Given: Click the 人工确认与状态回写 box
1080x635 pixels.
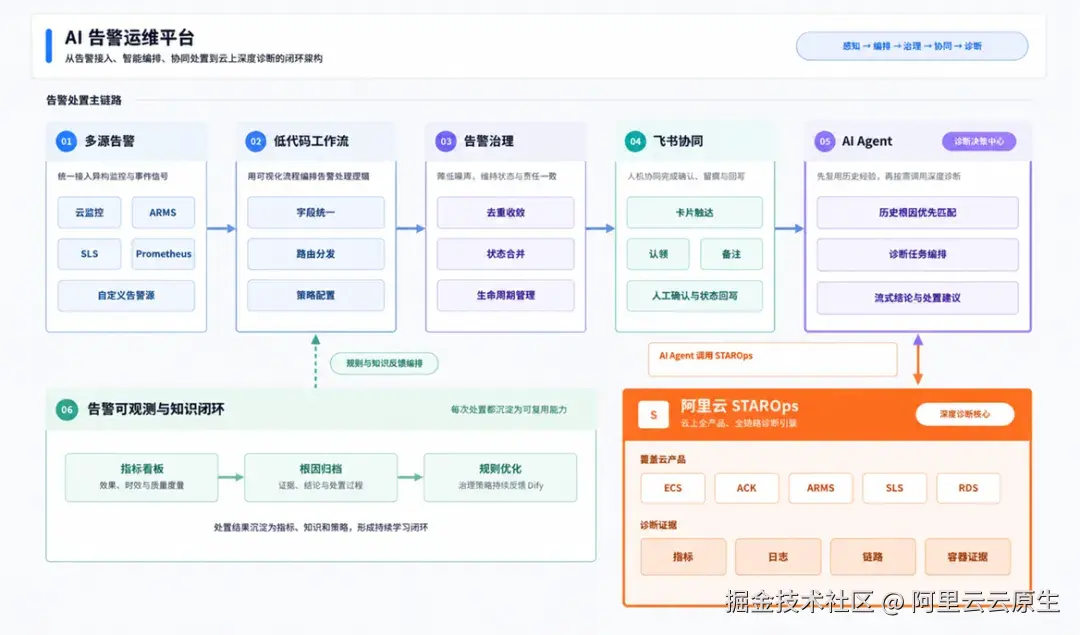Looking at the screenshot, I should coord(694,295).
